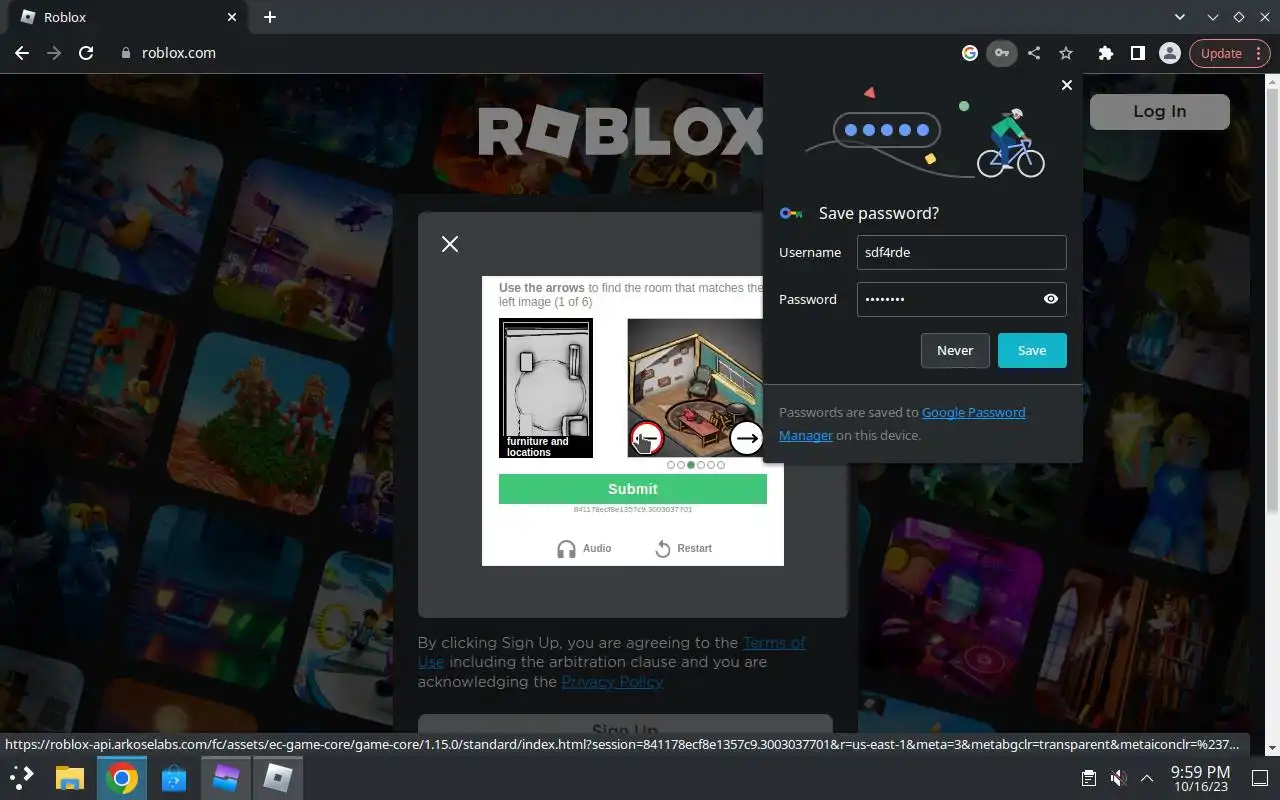The height and width of the screenshot is (800, 1280).
Task: Restart the captcha challenge
Action: click(x=684, y=548)
